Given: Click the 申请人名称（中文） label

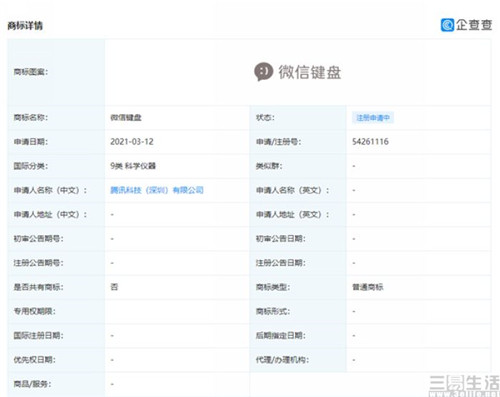Looking at the screenshot, I should pyautogui.click(x=50, y=190).
